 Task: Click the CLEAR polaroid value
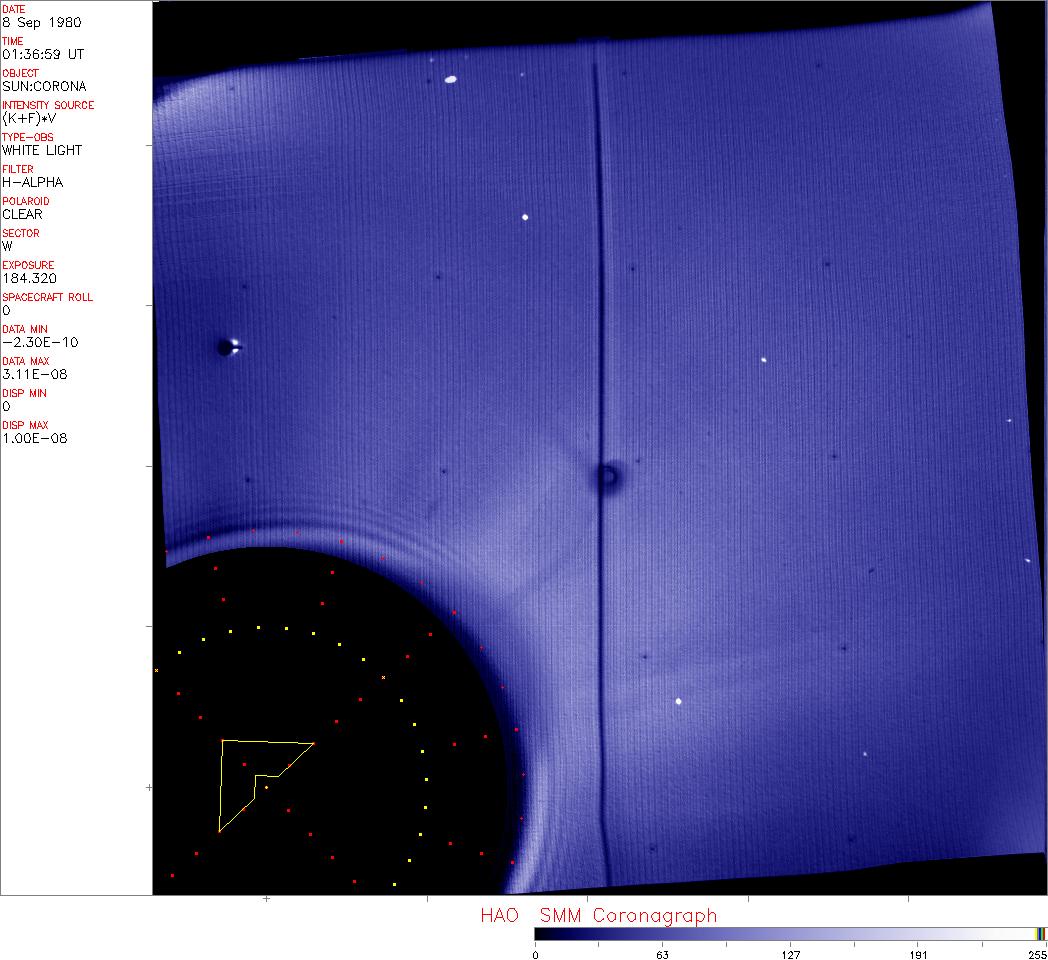click(22, 214)
